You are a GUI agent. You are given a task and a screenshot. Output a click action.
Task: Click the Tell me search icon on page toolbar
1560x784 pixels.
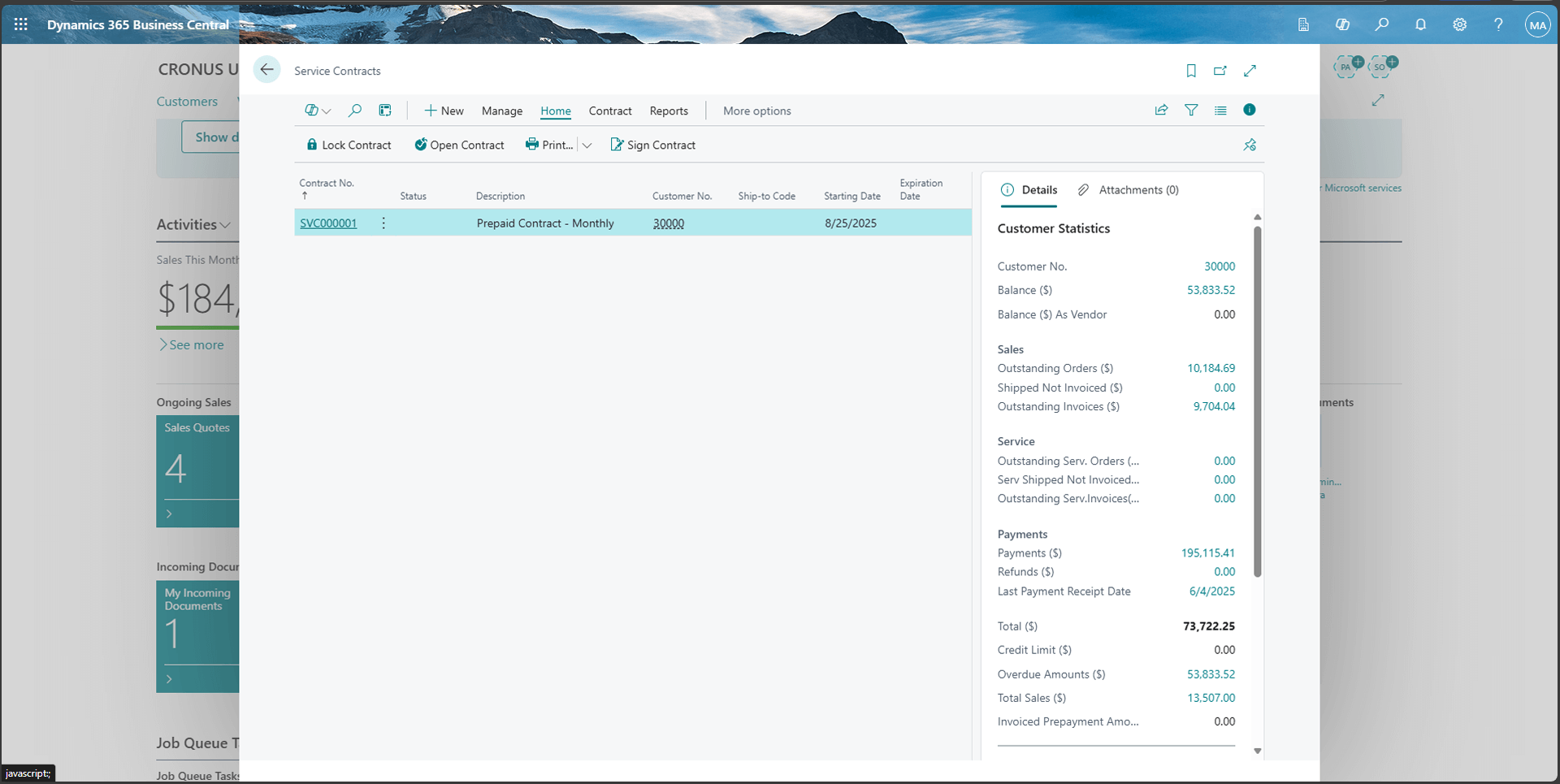[354, 110]
